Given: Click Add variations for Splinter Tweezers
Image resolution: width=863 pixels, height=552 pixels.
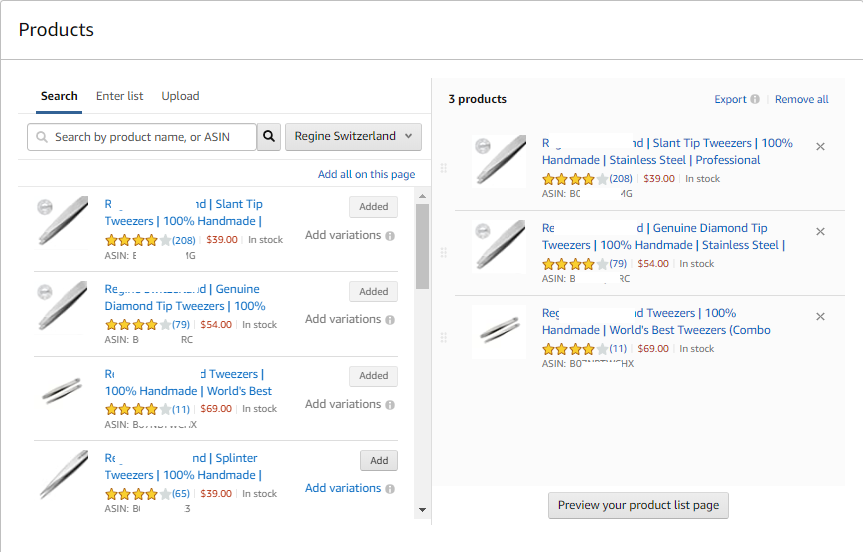Looking at the screenshot, I should tap(343, 488).
